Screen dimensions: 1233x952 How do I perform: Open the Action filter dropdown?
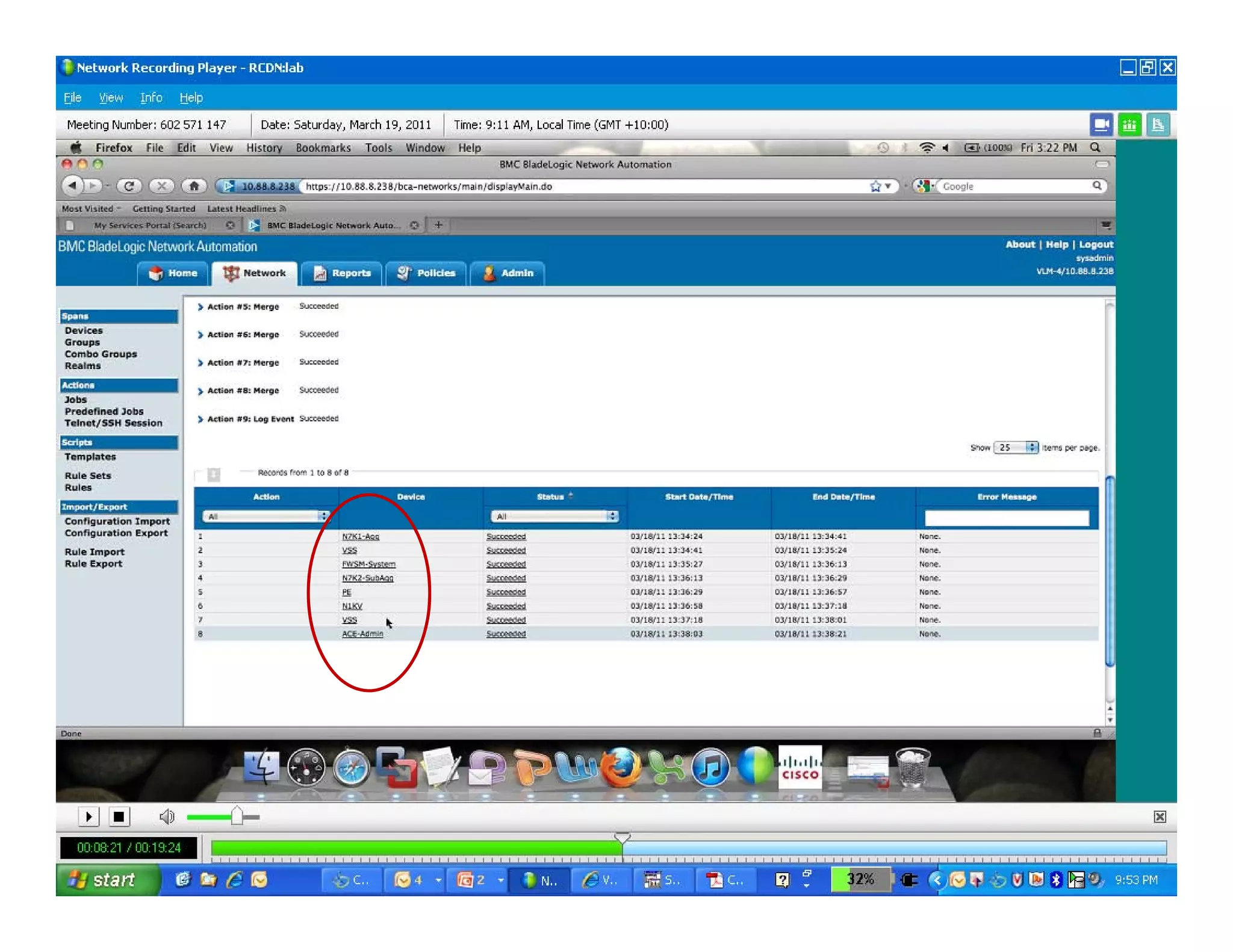point(266,516)
